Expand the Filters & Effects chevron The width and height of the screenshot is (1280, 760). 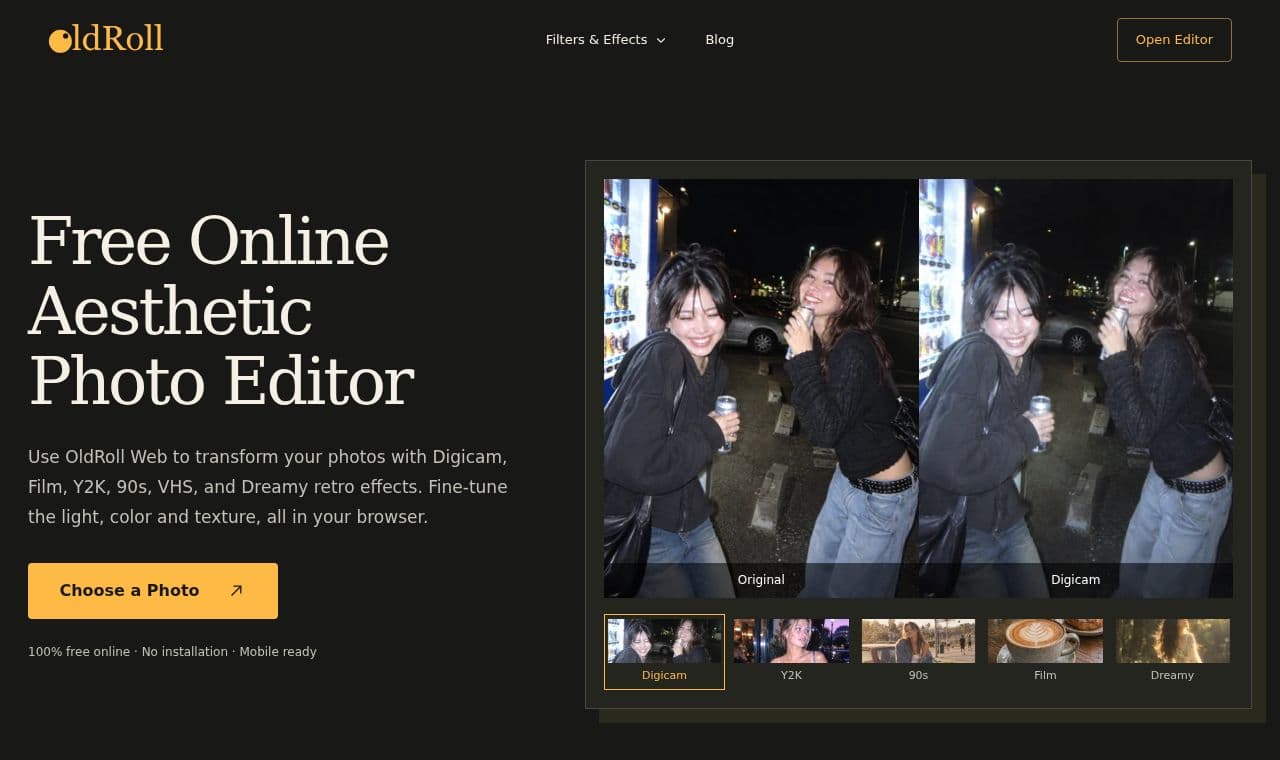point(660,40)
